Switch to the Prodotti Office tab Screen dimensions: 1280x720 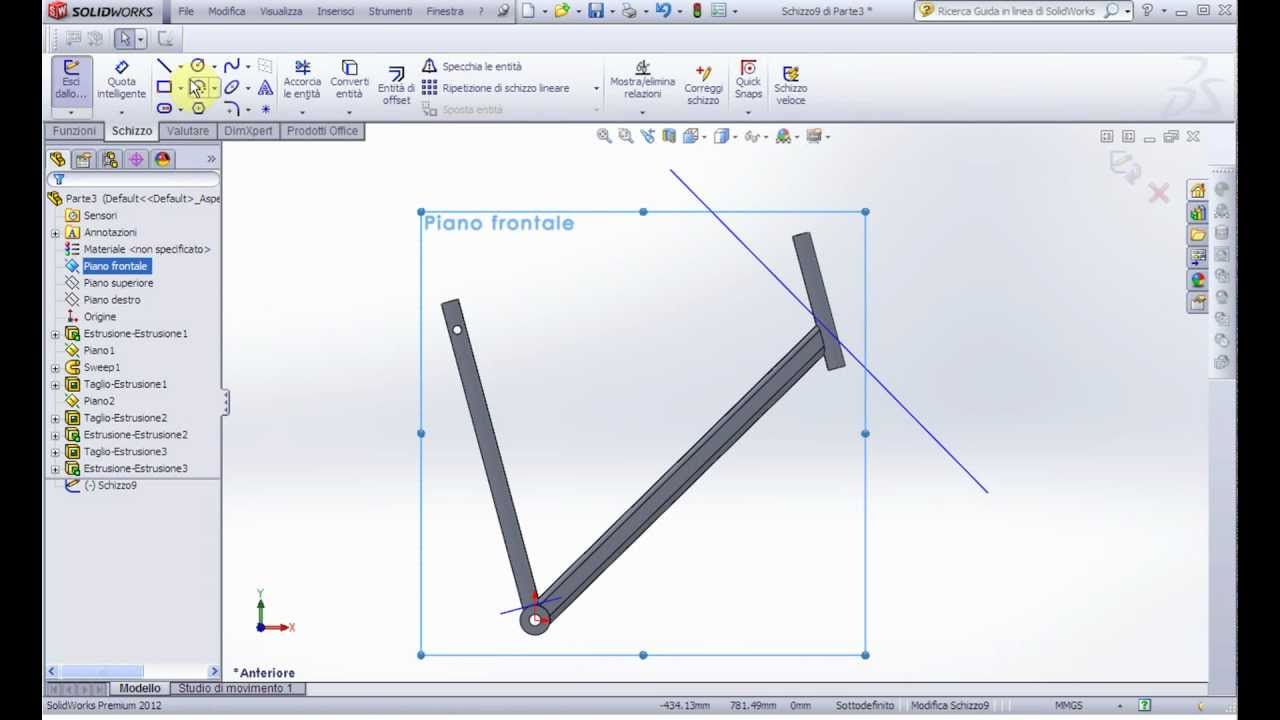click(322, 131)
